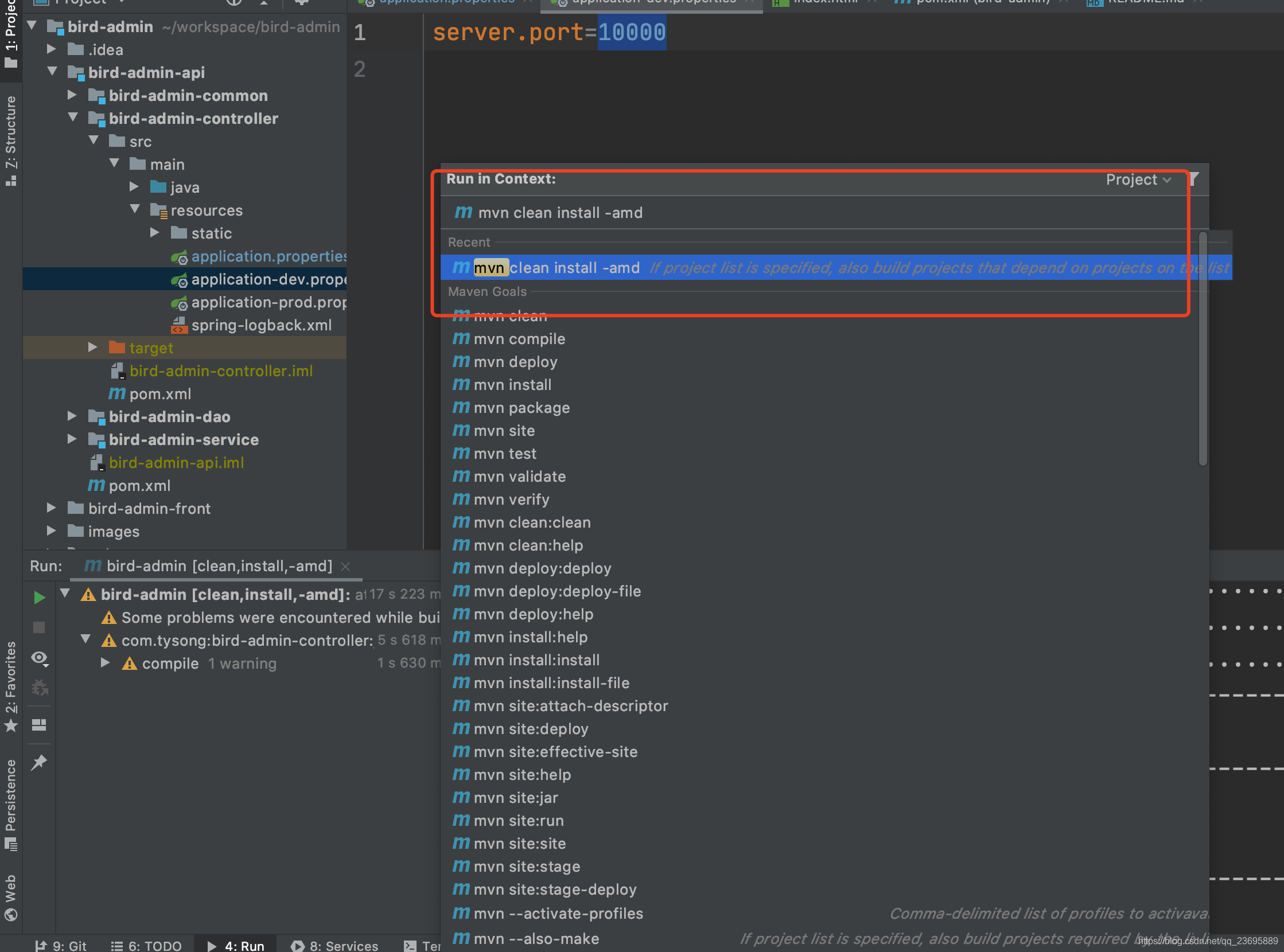Switch to the Run tool window tab
The image size is (1284, 952).
(235, 946)
